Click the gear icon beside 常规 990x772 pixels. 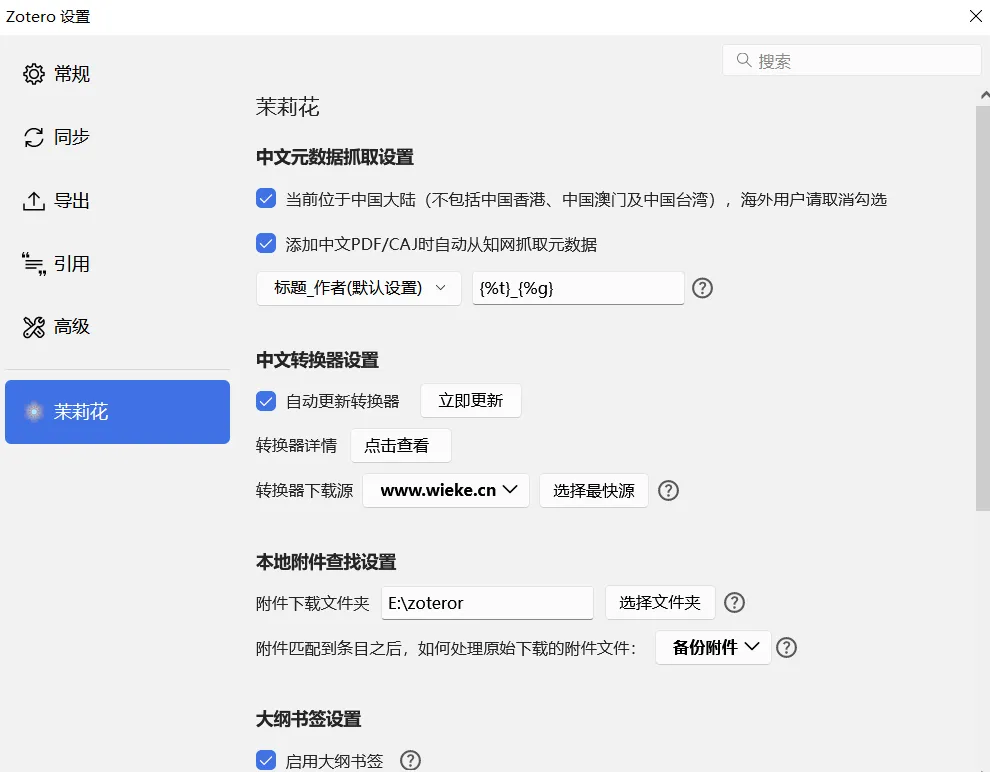click(x=34, y=74)
